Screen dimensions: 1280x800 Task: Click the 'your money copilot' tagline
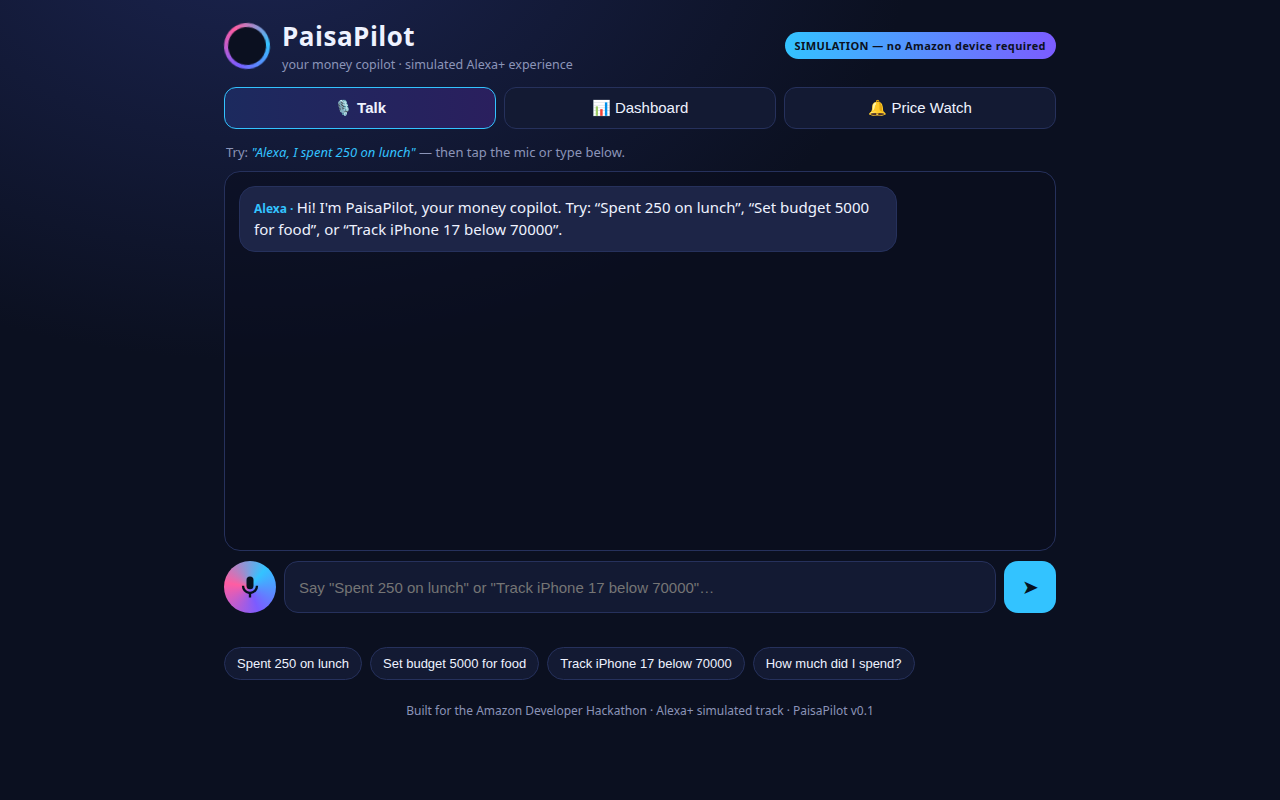click(427, 65)
